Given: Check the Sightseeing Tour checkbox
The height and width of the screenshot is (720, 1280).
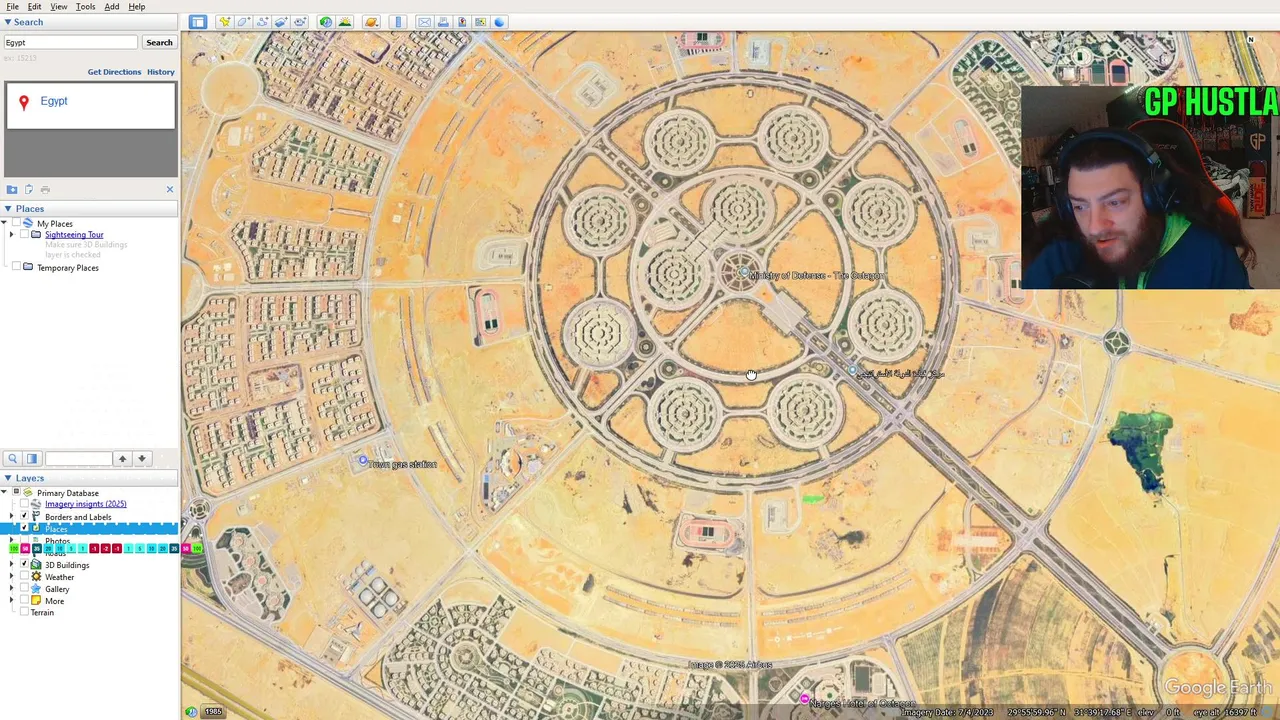Looking at the screenshot, I should [x=24, y=234].
